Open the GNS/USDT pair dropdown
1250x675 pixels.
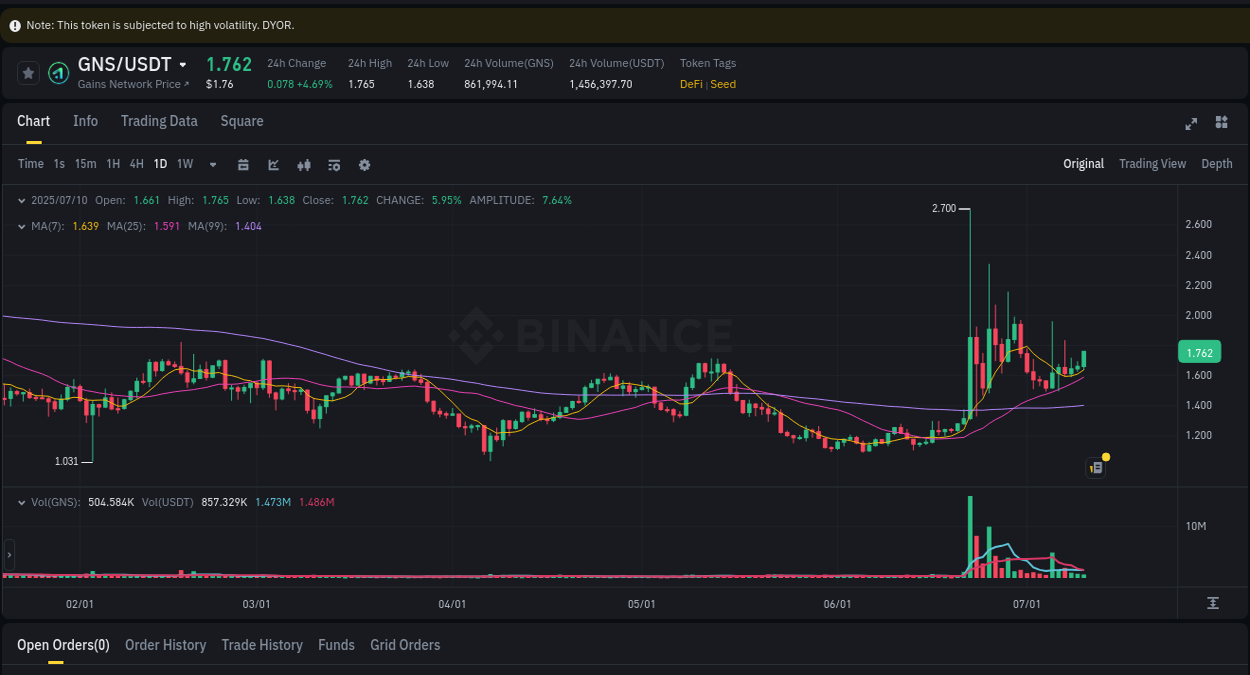click(x=185, y=64)
